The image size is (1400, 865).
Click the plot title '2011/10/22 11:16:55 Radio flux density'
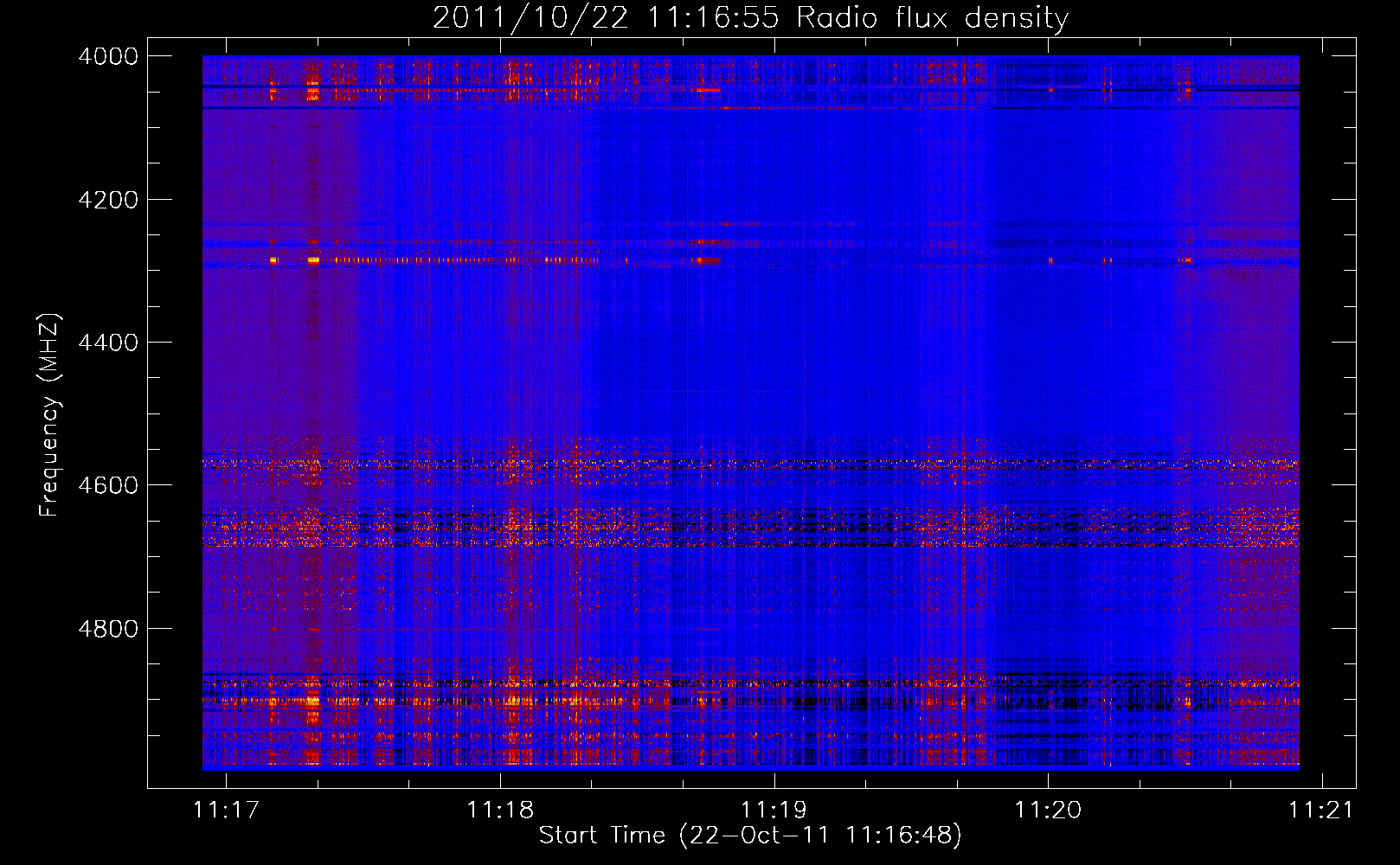tap(750, 17)
